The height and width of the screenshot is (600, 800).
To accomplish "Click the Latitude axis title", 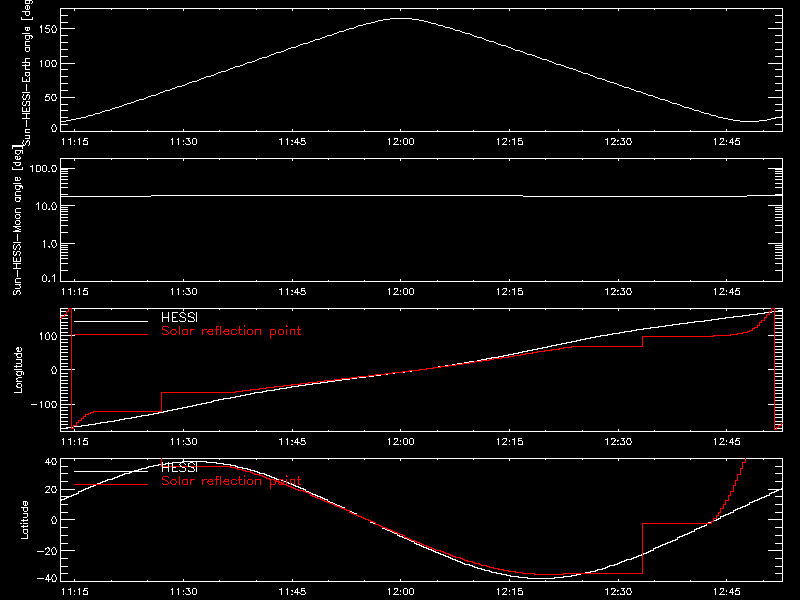I will (24, 520).
